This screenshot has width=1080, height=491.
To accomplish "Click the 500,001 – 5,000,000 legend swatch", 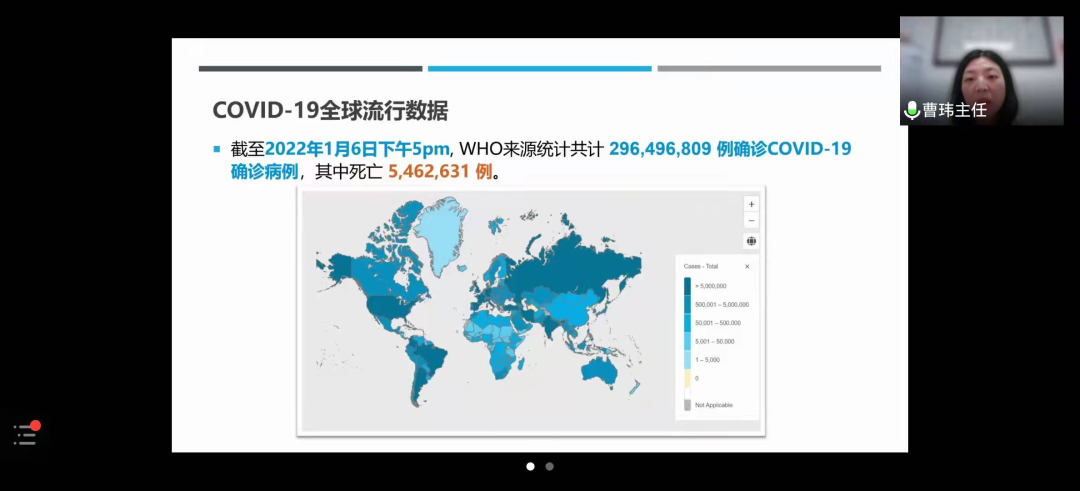I will pos(687,304).
